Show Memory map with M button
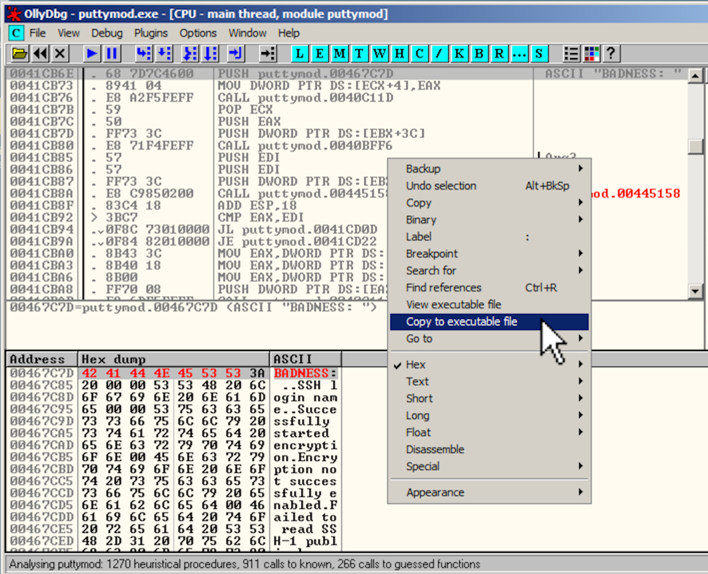Screen dimensions: 708x574 [341, 53]
